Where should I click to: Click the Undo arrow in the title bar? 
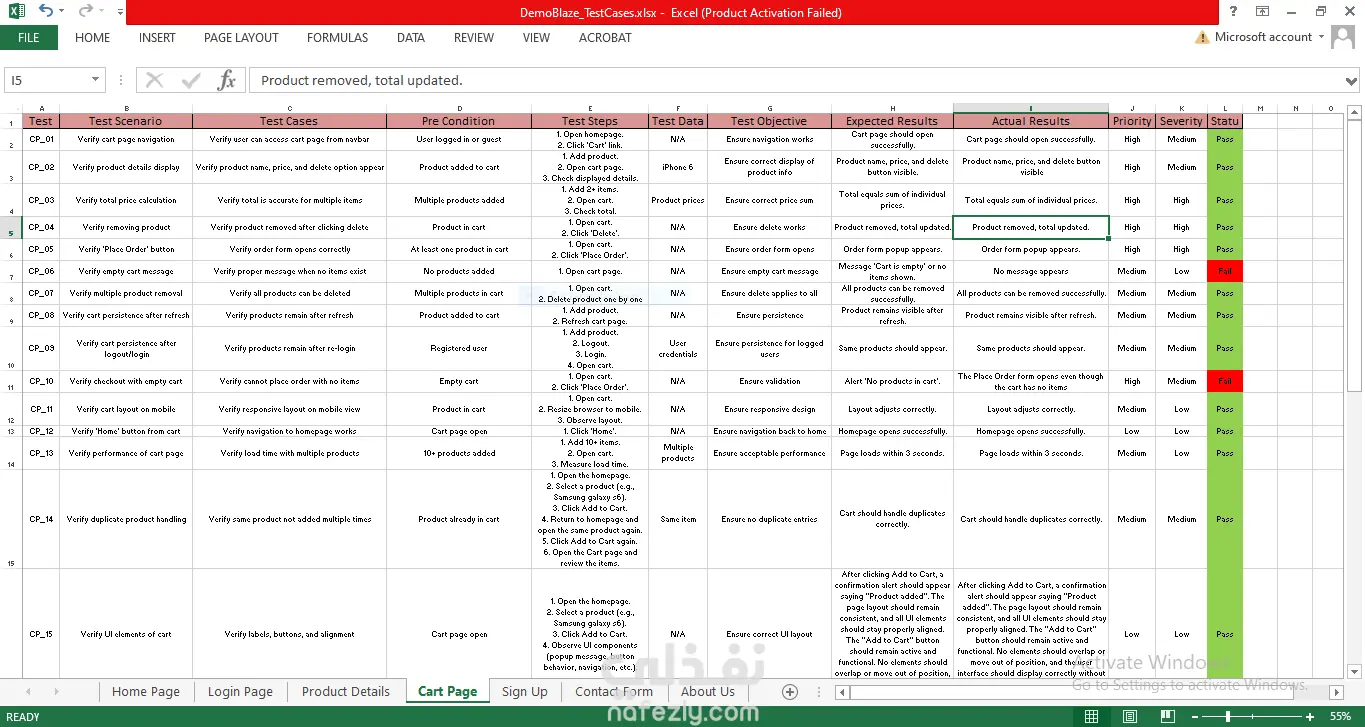[x=45, y=12]
